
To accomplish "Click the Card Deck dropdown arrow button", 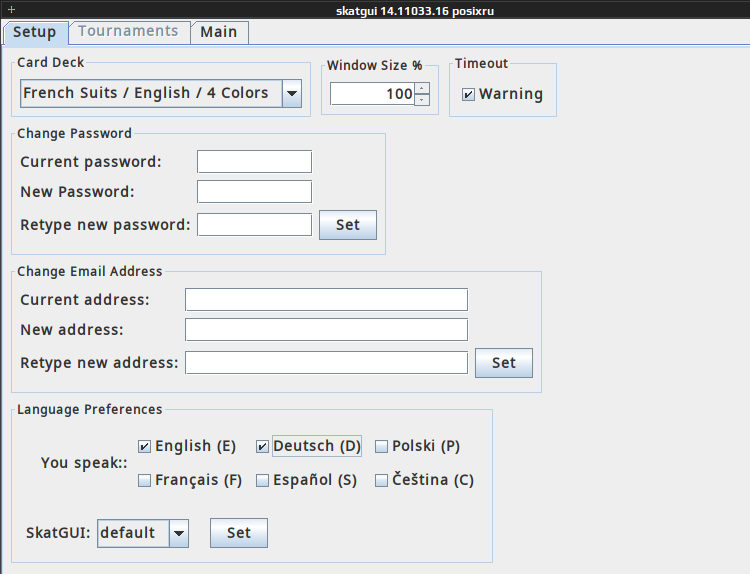I will [292, 93].
